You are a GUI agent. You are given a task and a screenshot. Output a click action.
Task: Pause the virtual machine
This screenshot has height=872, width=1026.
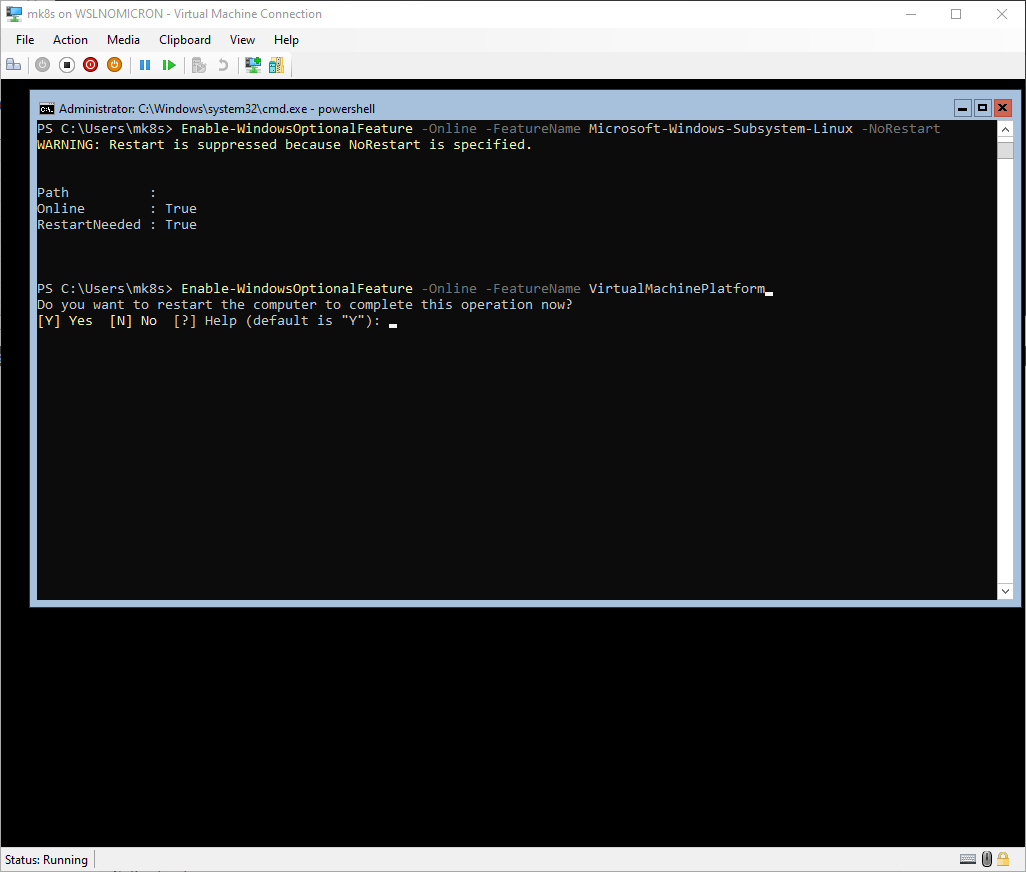[145, 65]
